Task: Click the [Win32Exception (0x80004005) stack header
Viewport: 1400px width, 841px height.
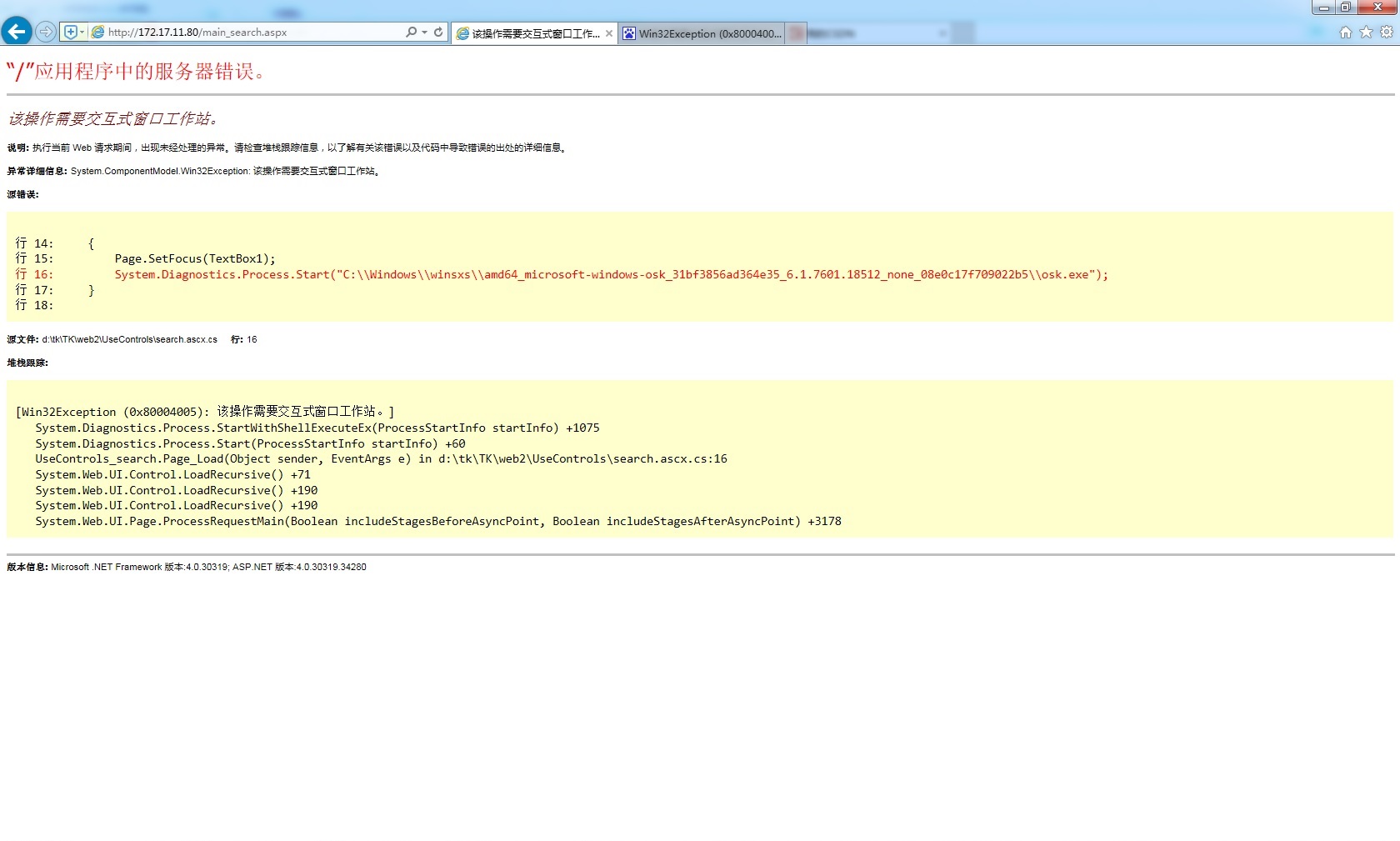Action: 205,412
